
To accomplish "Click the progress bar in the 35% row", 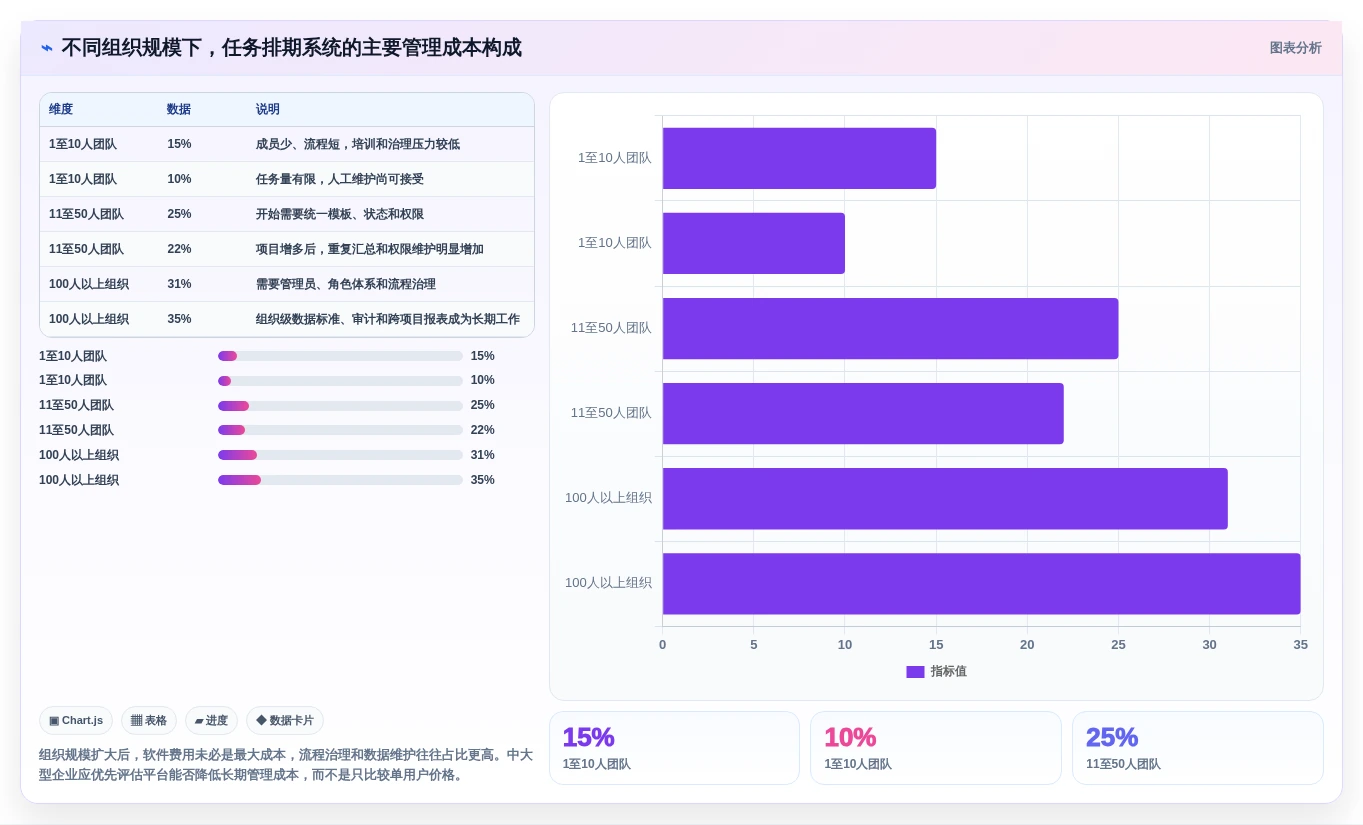I will 340,480.
